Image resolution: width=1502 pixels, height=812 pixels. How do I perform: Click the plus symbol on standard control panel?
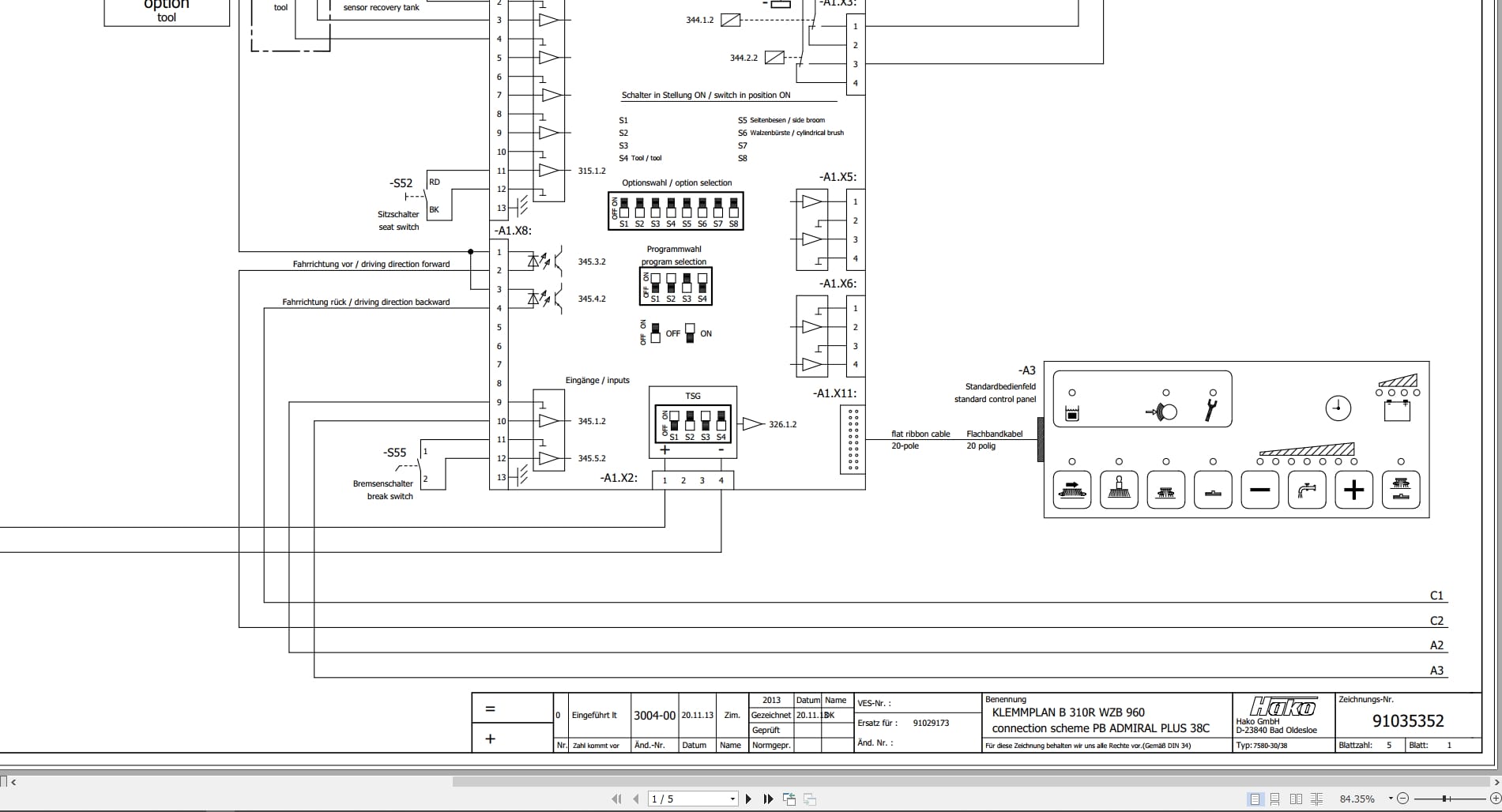point(1353,490)
